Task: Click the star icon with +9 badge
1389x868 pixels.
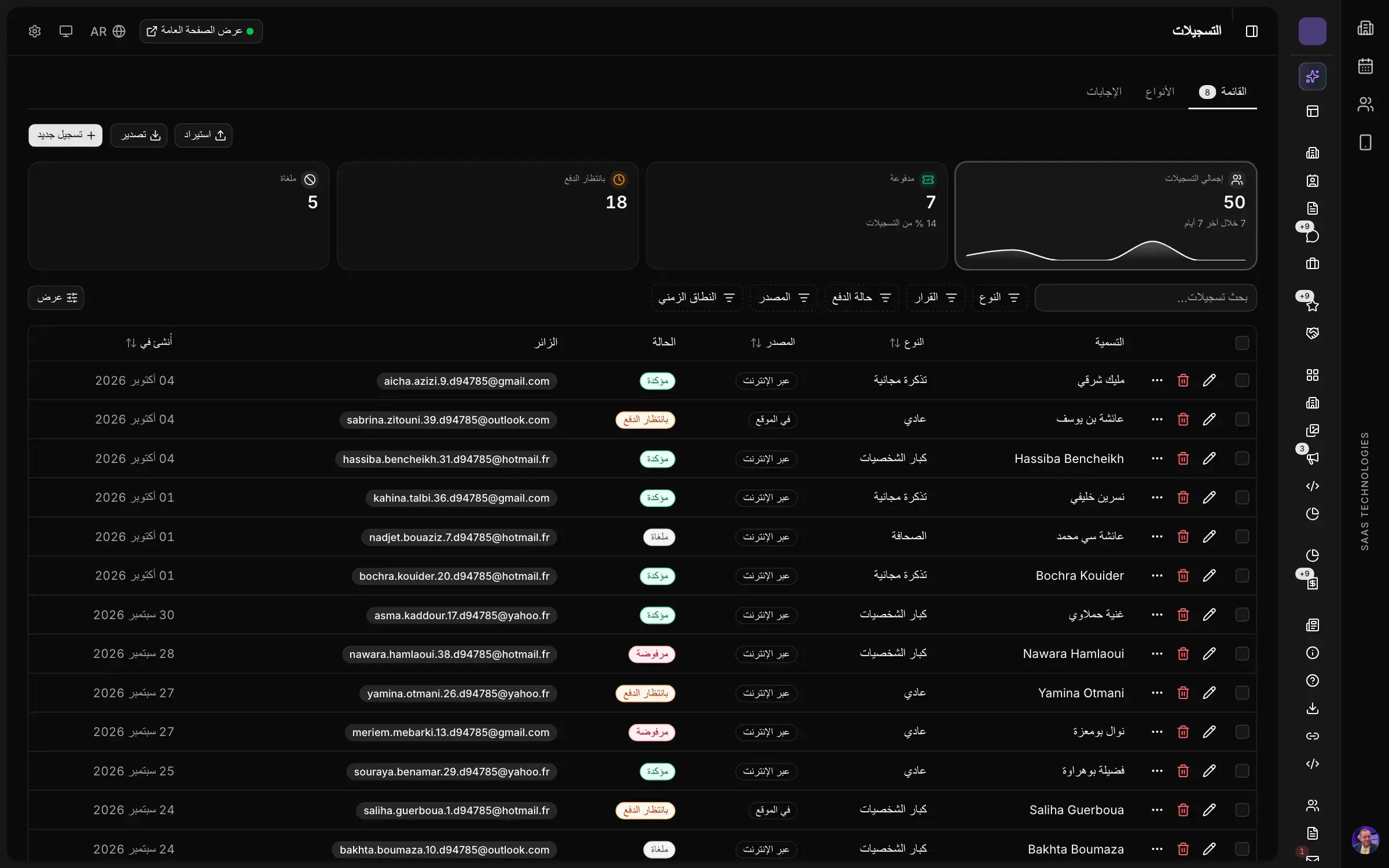Action: pyautogui.click(x=1312, y=305)
